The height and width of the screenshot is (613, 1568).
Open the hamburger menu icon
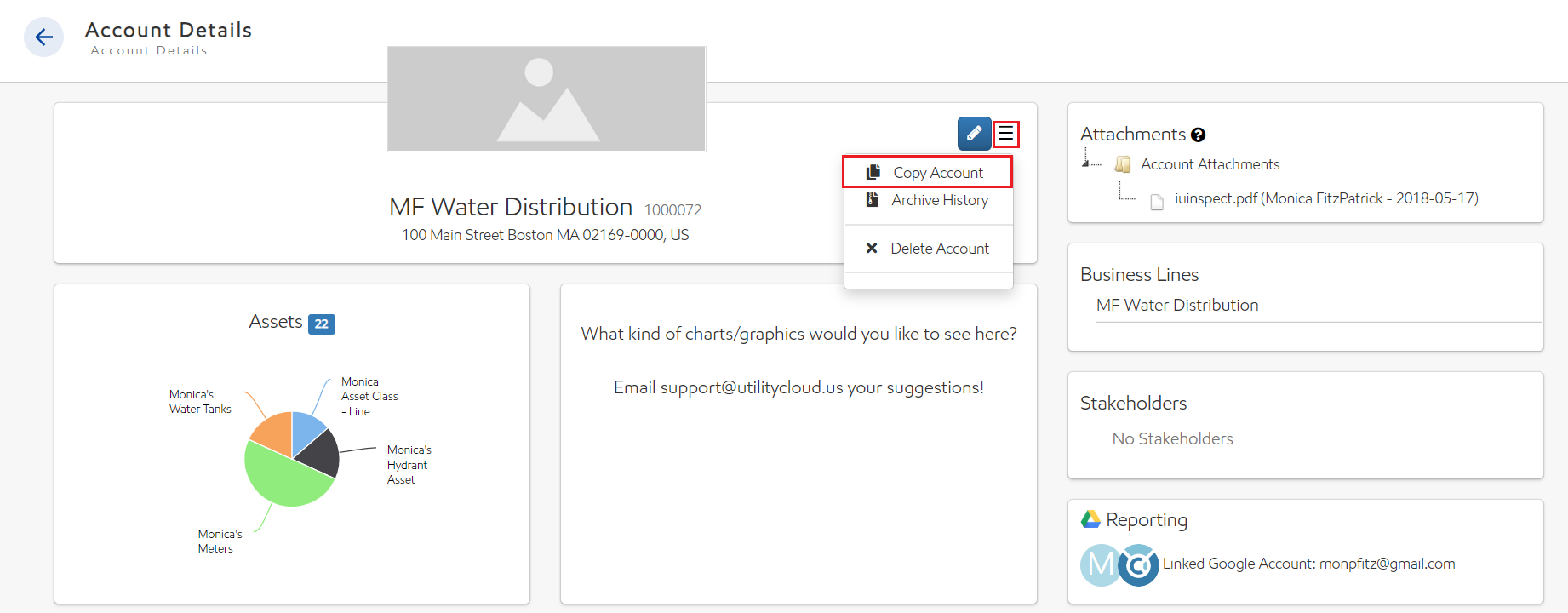(1006, 134)
